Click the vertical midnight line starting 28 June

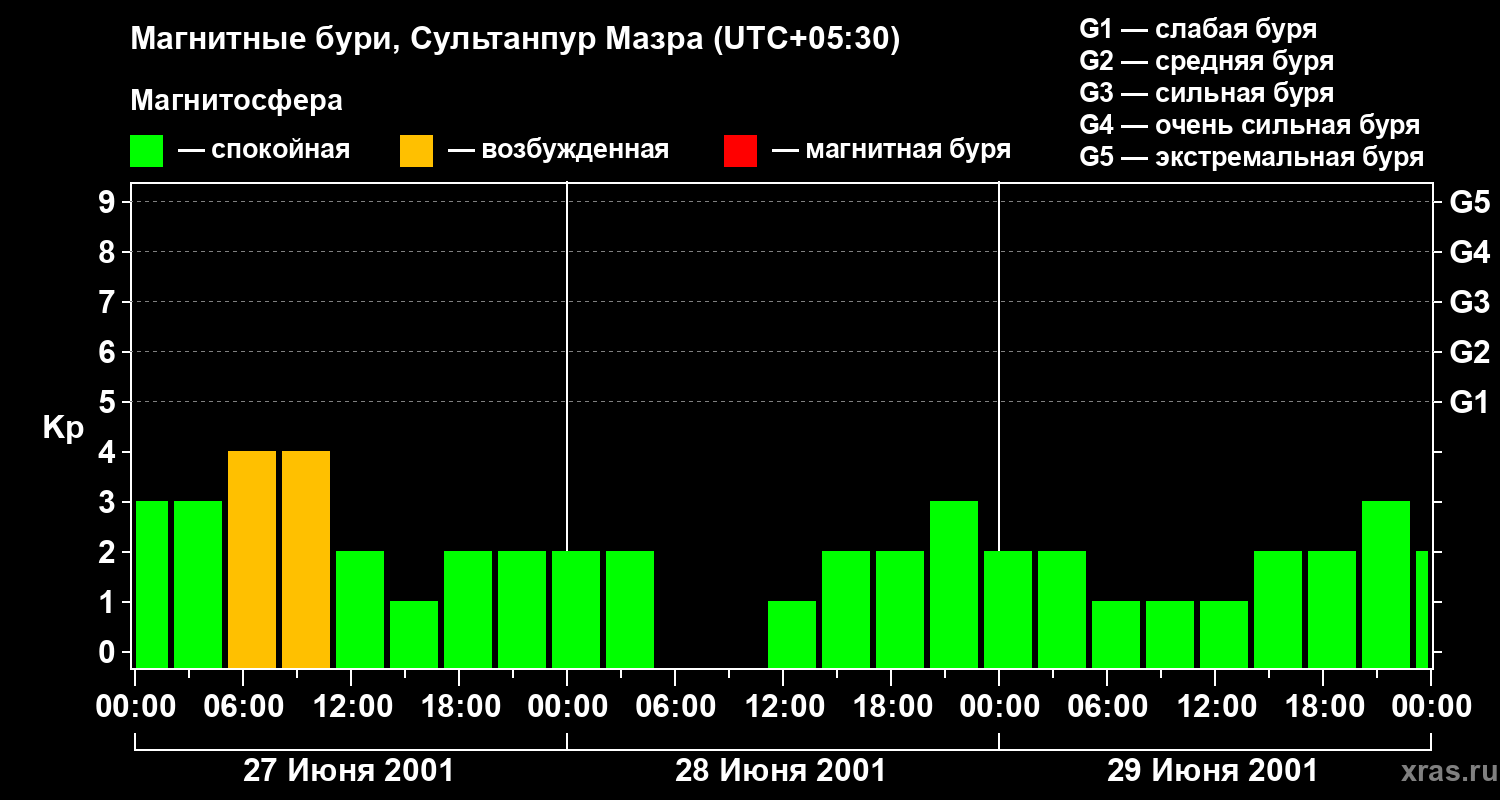[x=567, y=425]
